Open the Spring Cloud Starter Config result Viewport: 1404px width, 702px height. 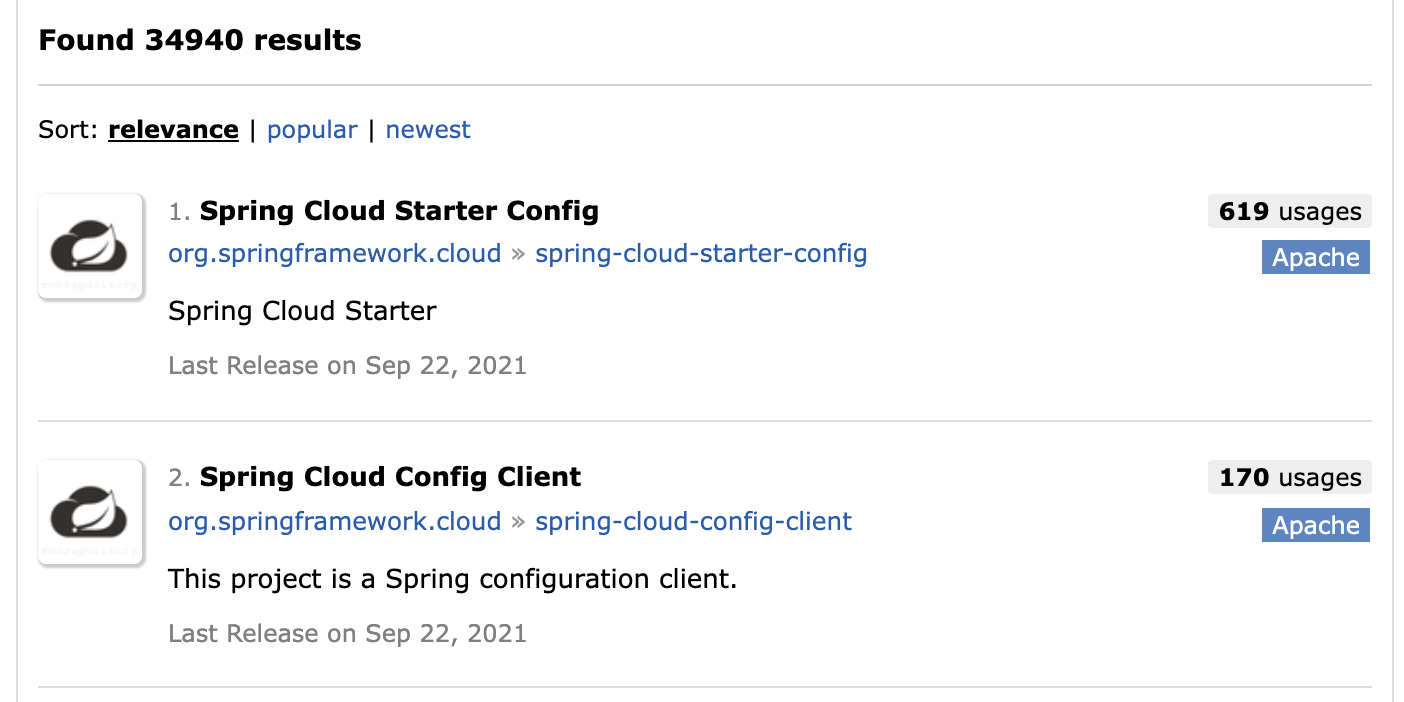pos(399,211)
